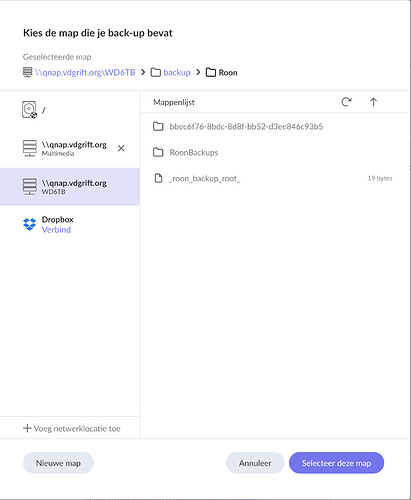
Task: Navigate to \\qnap.vdgrift.org\WD6TB breadcrumb
Action: click(x=85, y=72)
